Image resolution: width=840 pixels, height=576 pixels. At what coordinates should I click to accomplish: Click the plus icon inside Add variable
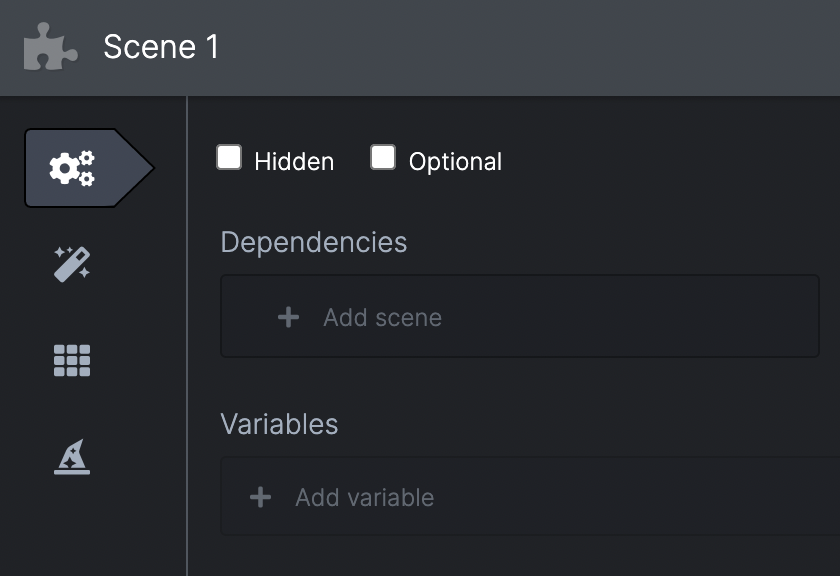coord(260,496)
